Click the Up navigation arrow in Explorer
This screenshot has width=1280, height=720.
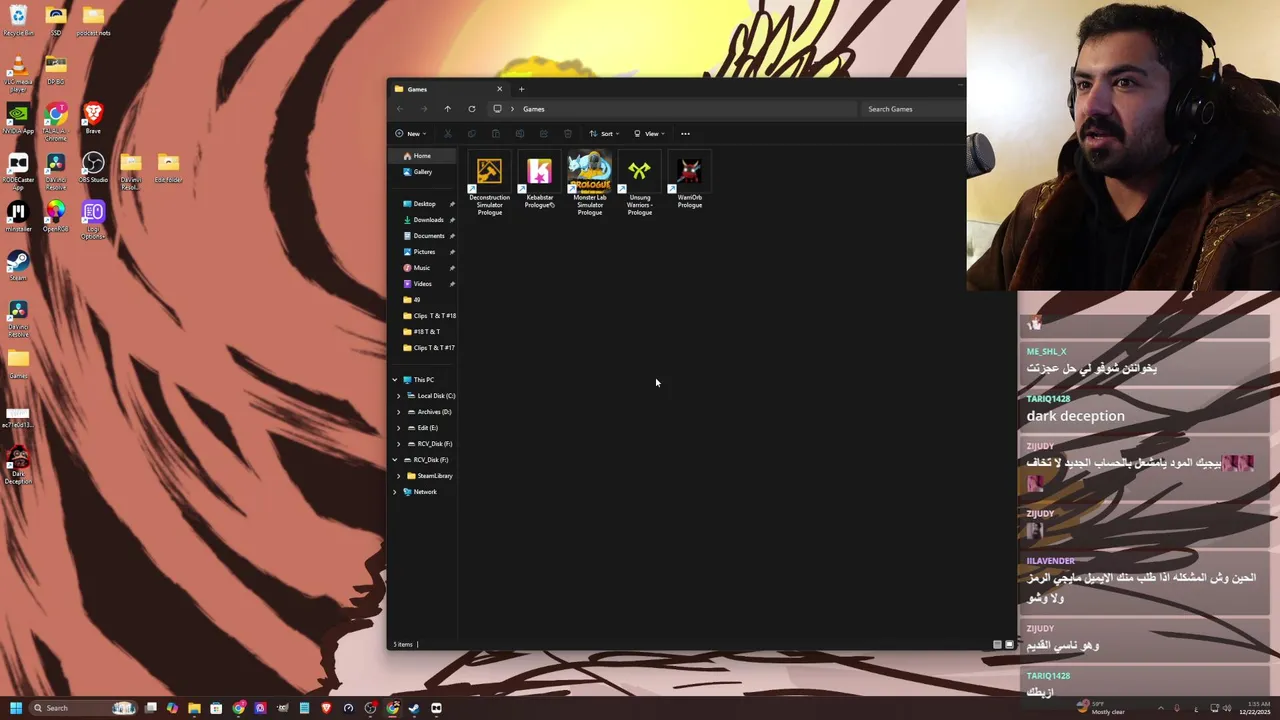click(447, 109)
